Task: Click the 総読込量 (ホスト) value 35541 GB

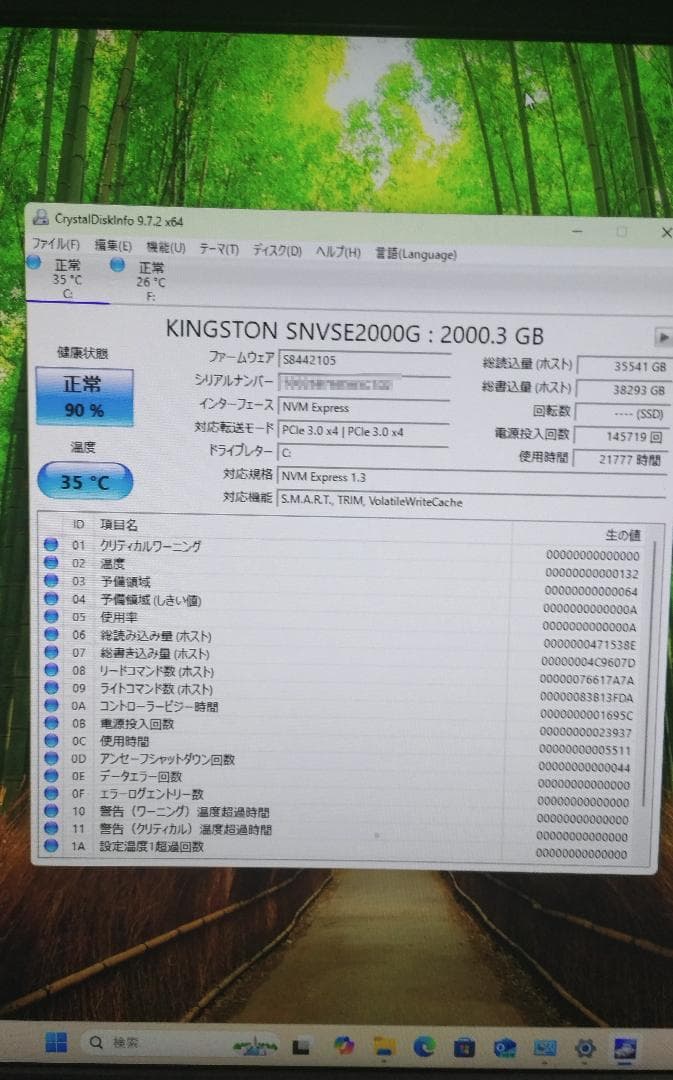Action: tap(623, 366)
